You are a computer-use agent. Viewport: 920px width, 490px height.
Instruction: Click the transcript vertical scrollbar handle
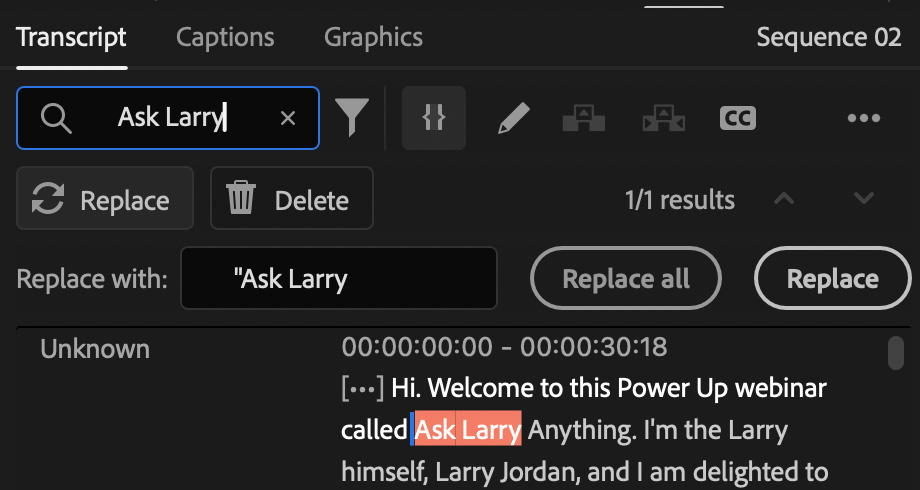tap(896, 352)
